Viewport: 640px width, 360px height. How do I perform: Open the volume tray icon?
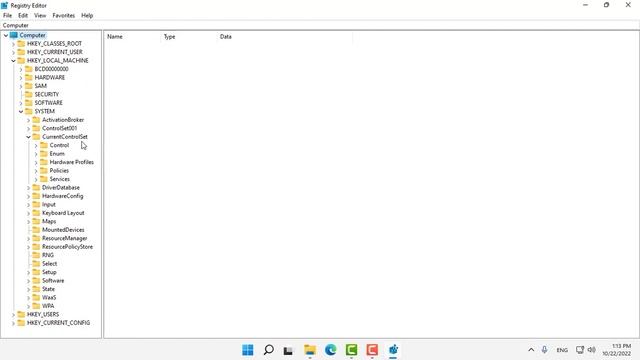pyautogui.click(x=591, y=350)
